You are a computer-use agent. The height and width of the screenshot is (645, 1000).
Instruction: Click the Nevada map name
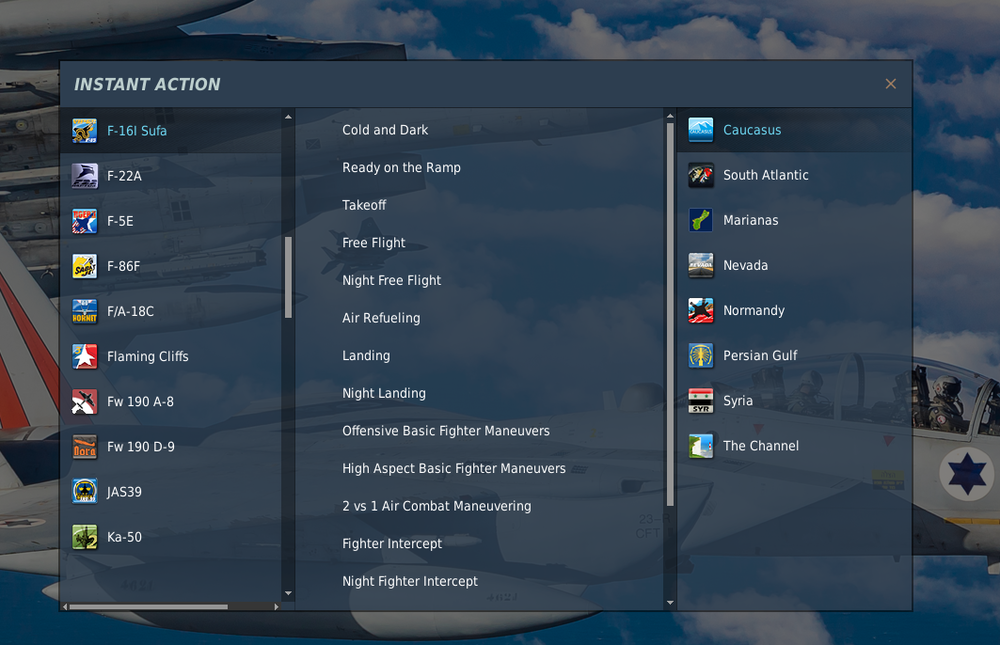coord(745,265)
